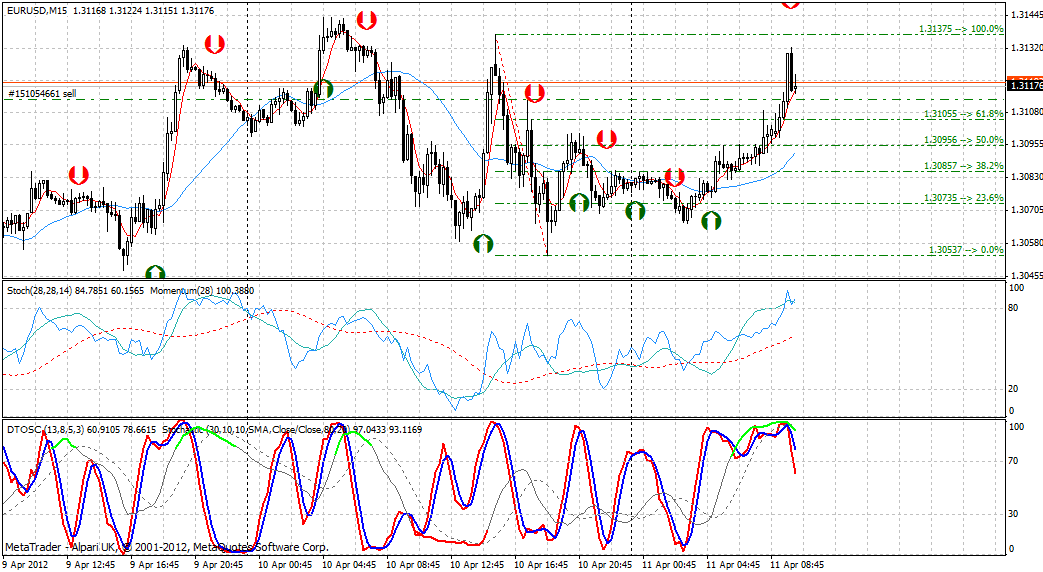Image resolution: width=1043 pixels, height=572 pixels.
Task: Click the 1.30705 price scale value
Action: coord(1026,210)
